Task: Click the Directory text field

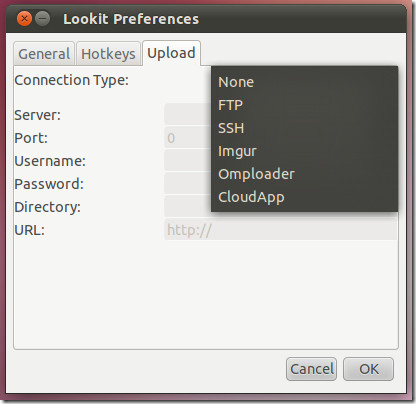Action: (x=188, y=206)
